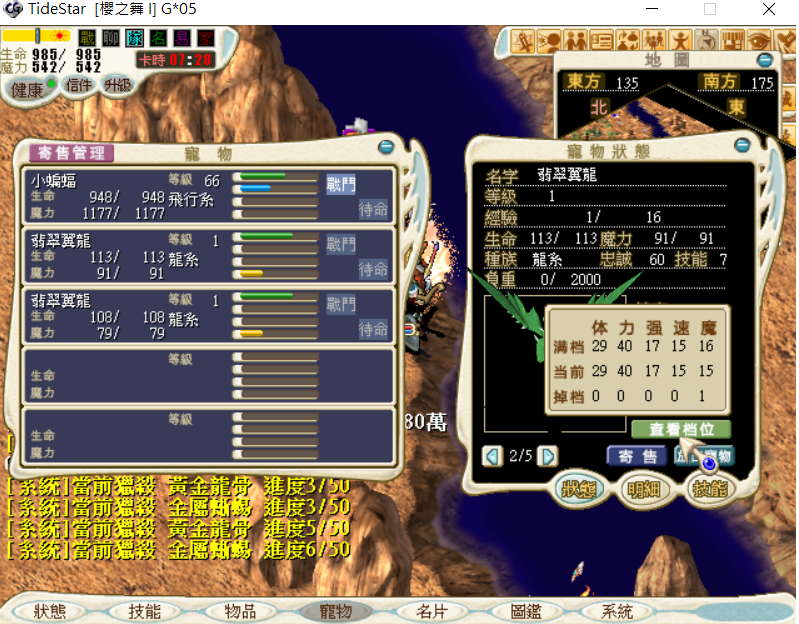Screen dimensions: 799x624
Task: Go to previous pet with left arrow
Action: (x=492, y=456)
